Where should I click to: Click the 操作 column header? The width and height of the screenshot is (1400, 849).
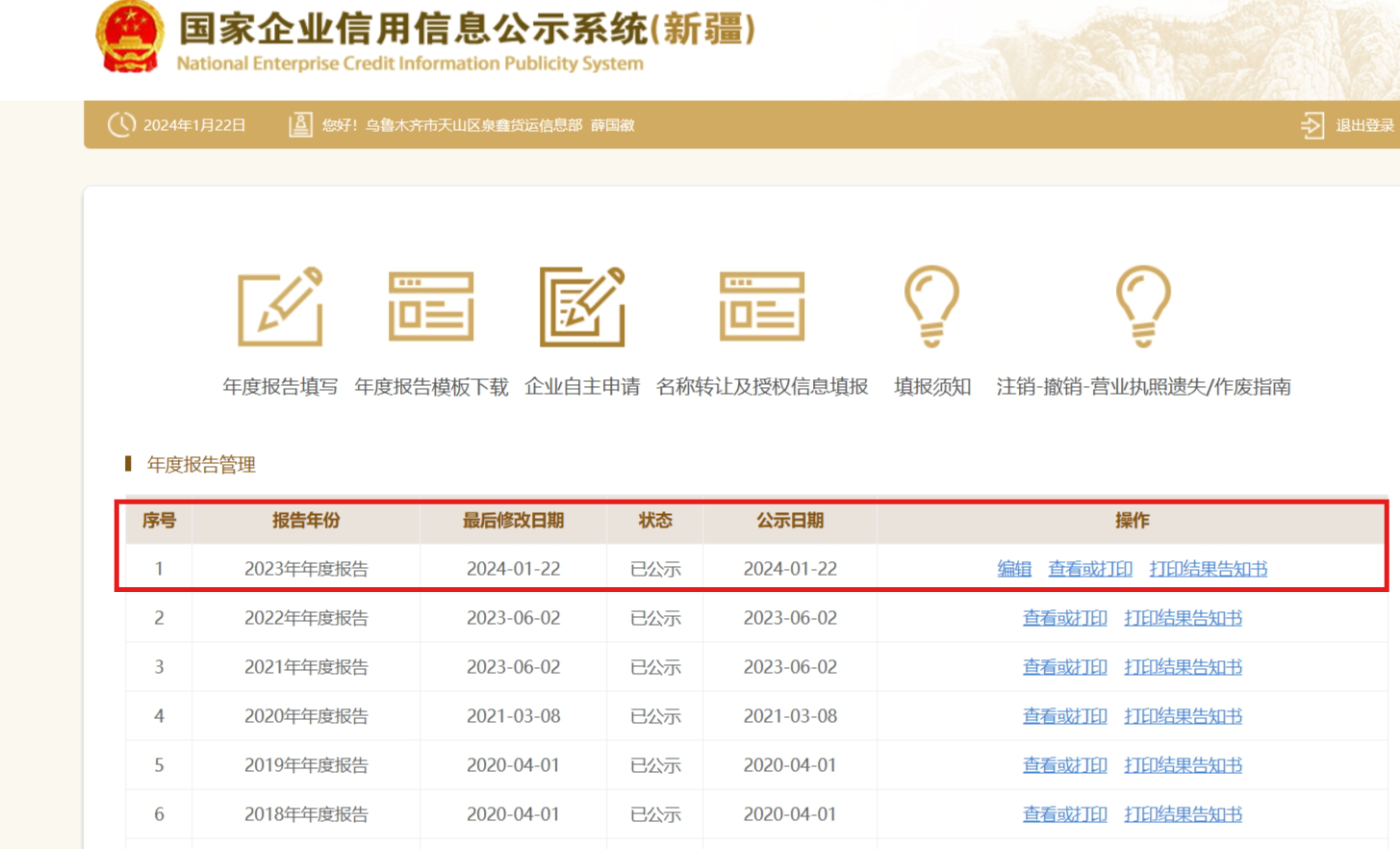(1132, 521)
